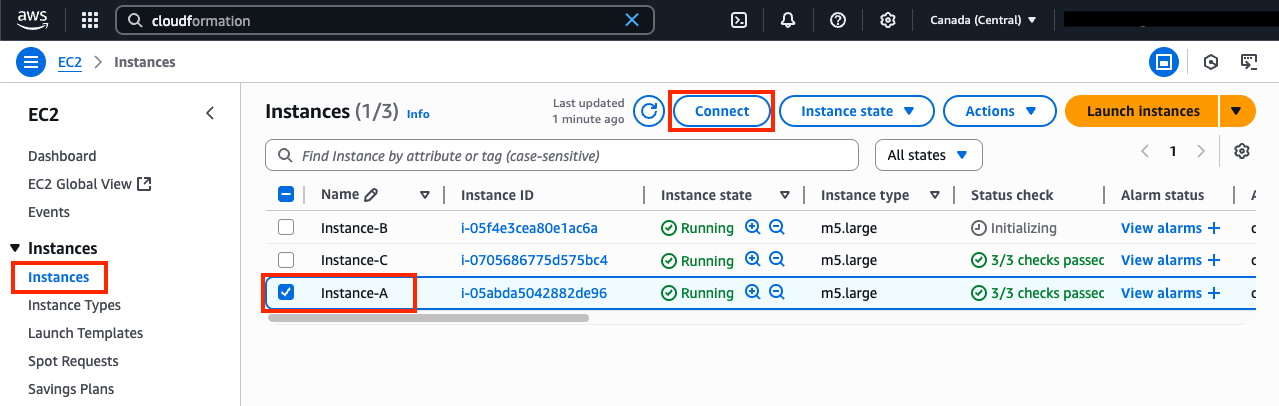Open the All states filter dropdown
Viewport: 1279px width, 406px height.
929,155
